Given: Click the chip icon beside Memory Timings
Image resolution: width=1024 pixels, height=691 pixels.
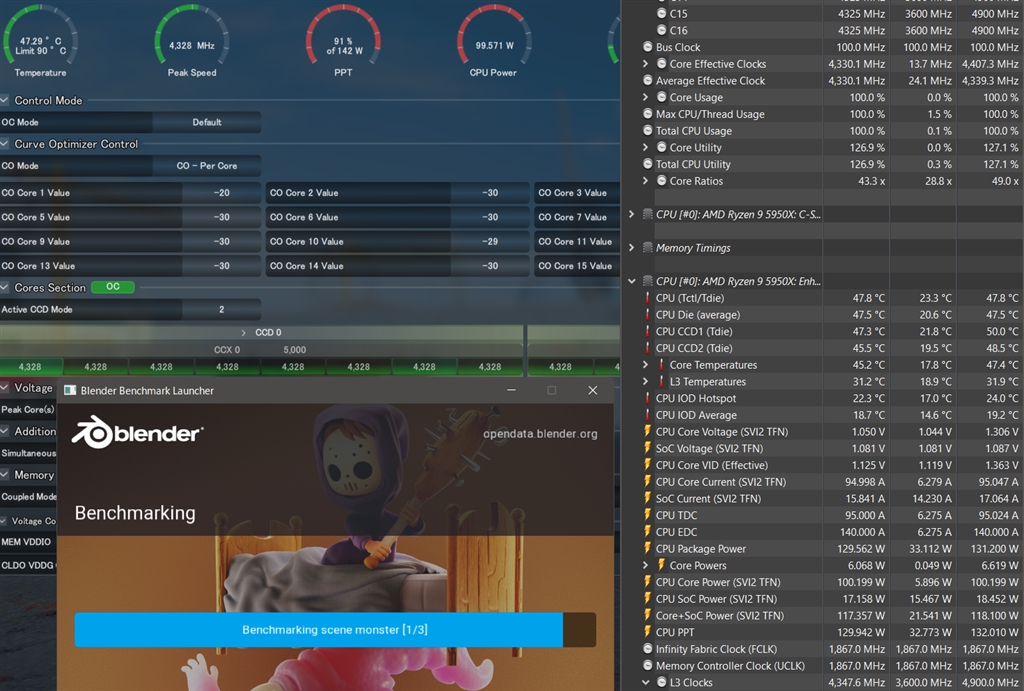Looking at the screenshot, I should [647, 248].
